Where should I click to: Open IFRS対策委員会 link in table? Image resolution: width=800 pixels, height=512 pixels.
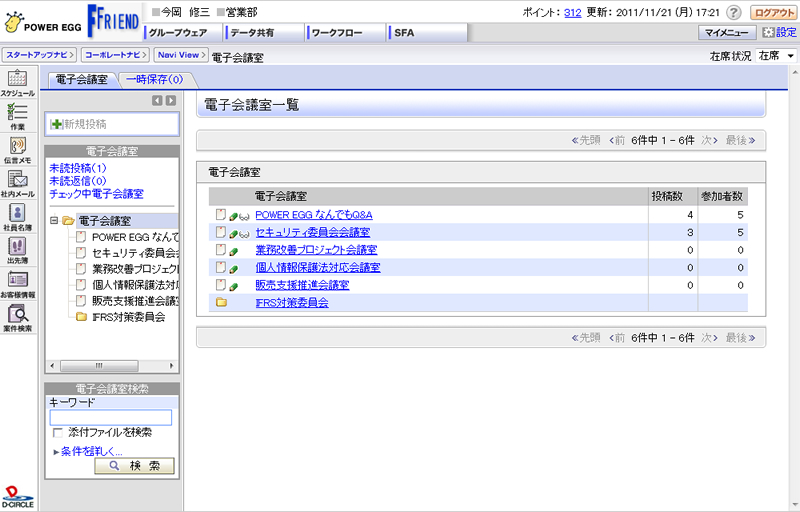[x=292, y=302]
